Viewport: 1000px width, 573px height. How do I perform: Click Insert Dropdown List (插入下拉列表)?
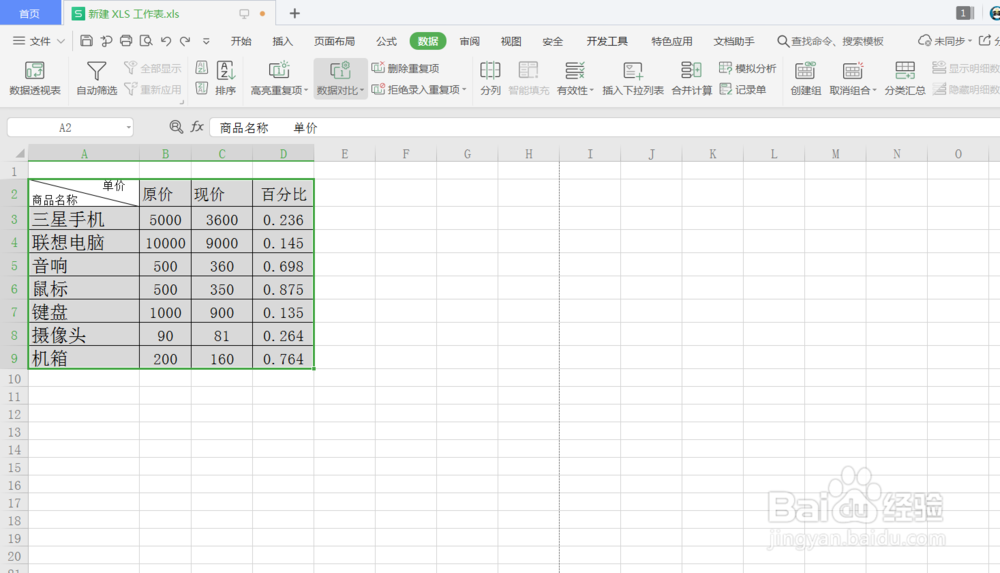pyautogui.click(x=633, y=78)
